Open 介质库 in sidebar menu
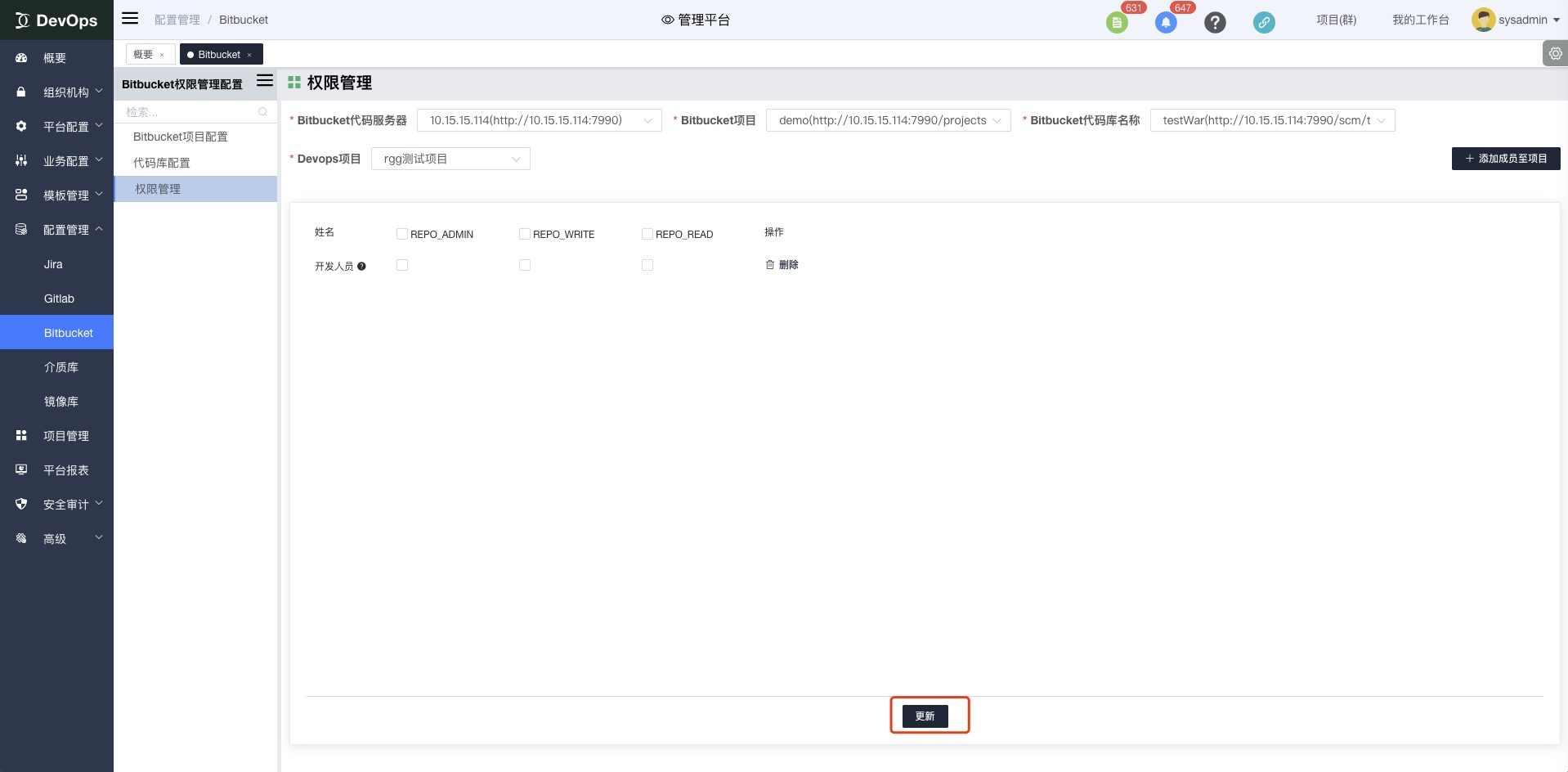 coord(56,367)
